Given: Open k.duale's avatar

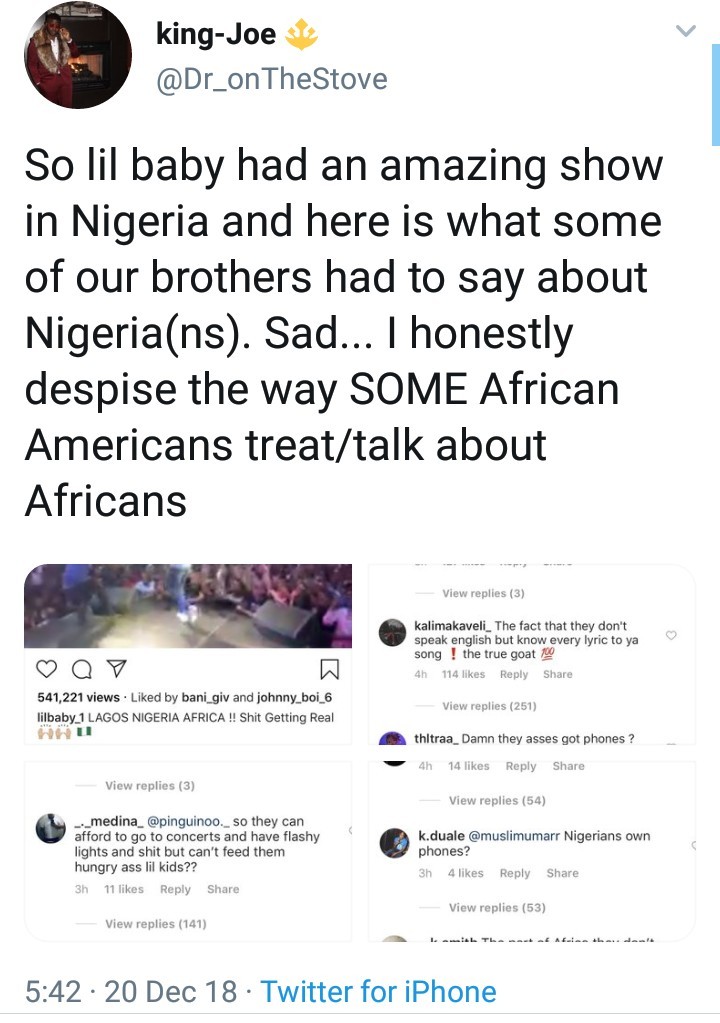Looking at the screenshot, I should pyautogui.click(x=392, y=842).
